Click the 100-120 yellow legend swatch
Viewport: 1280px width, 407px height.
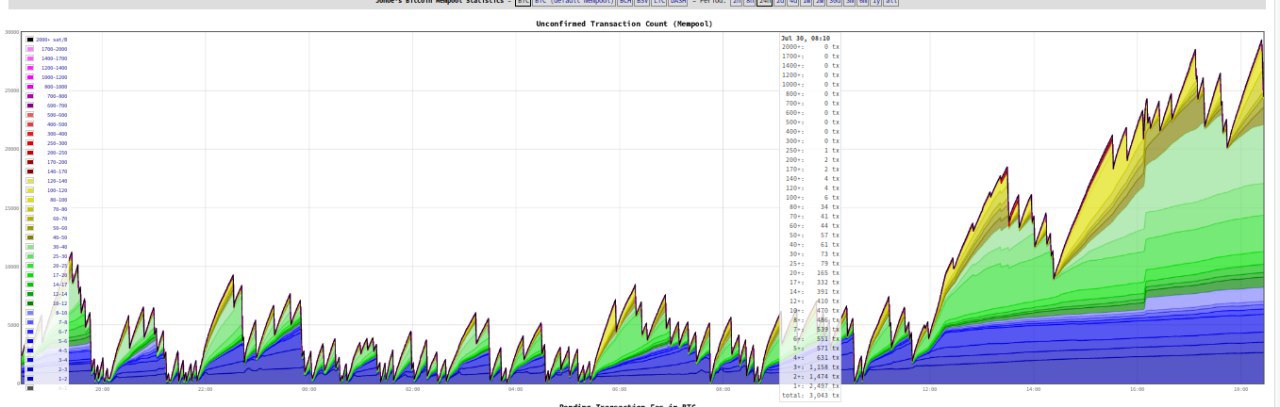(30, 190)
